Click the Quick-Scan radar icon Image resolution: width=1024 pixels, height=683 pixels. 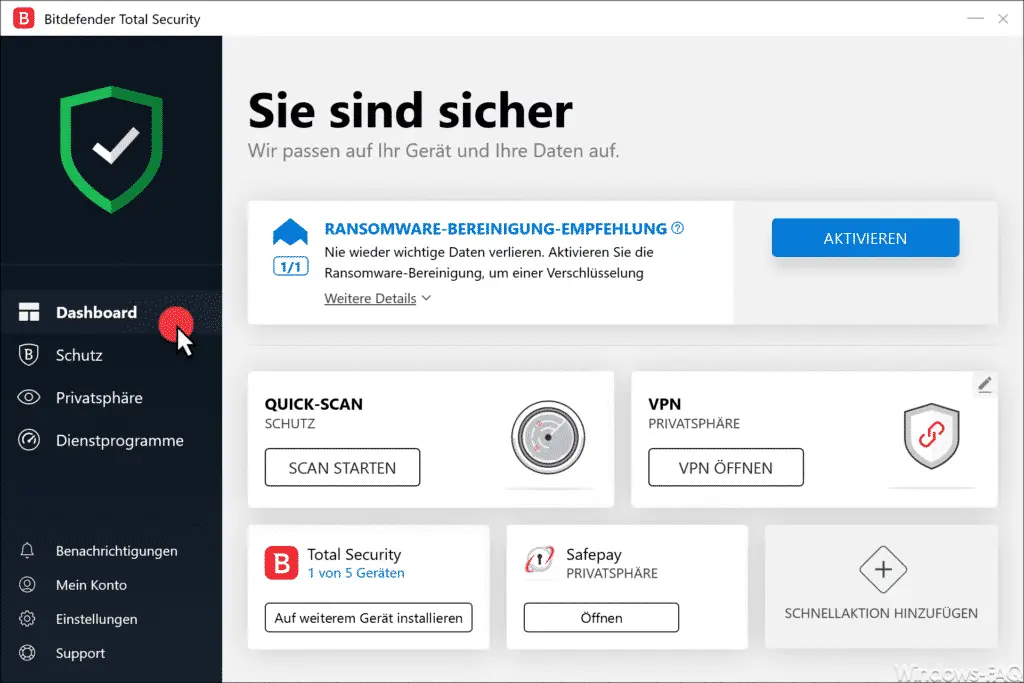pyautogui.click(x=548, y=437)
